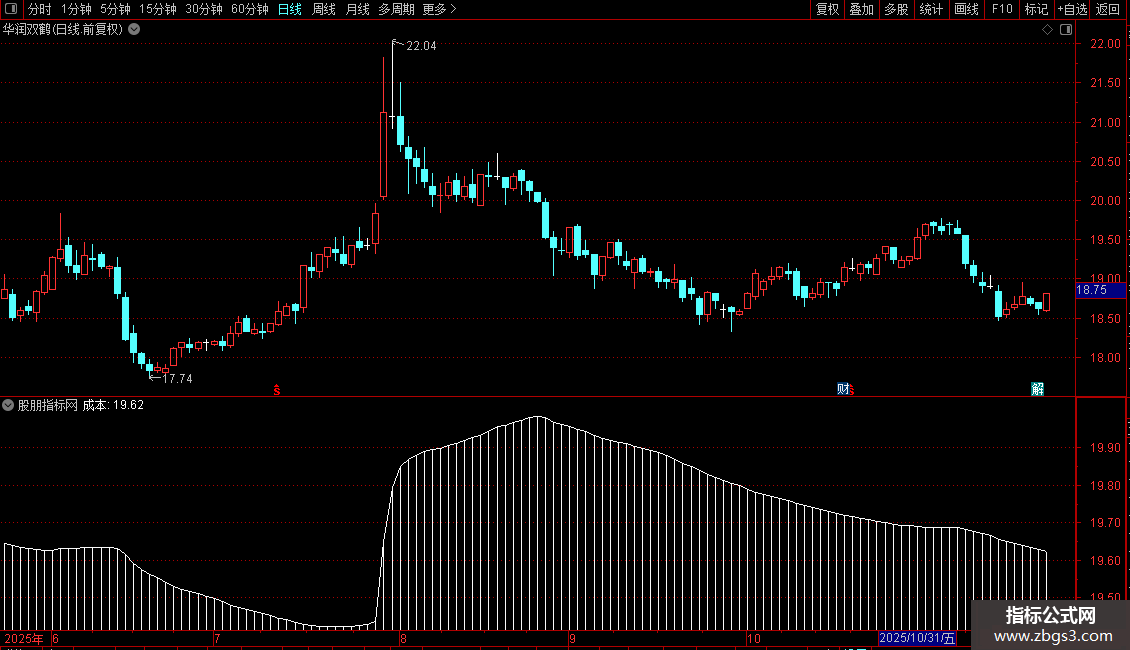Open the 统计 statistics button
1130x650 pixels.
(x=931, y=9)
